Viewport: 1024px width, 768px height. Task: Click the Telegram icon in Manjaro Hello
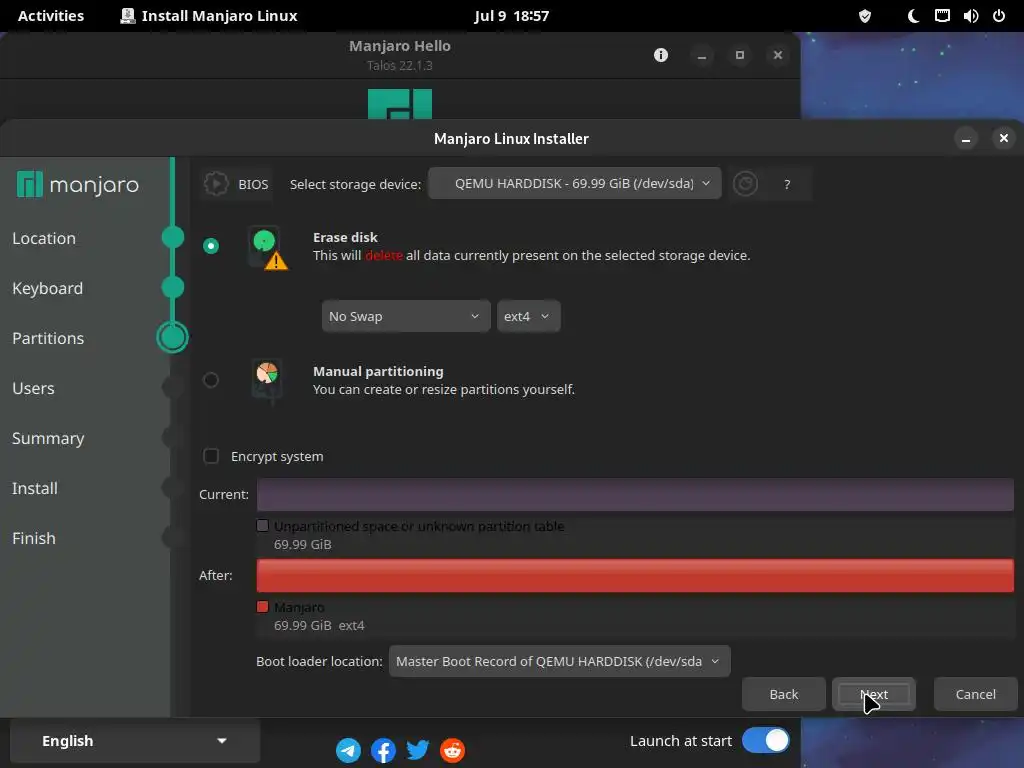click(x=348, y=750)
